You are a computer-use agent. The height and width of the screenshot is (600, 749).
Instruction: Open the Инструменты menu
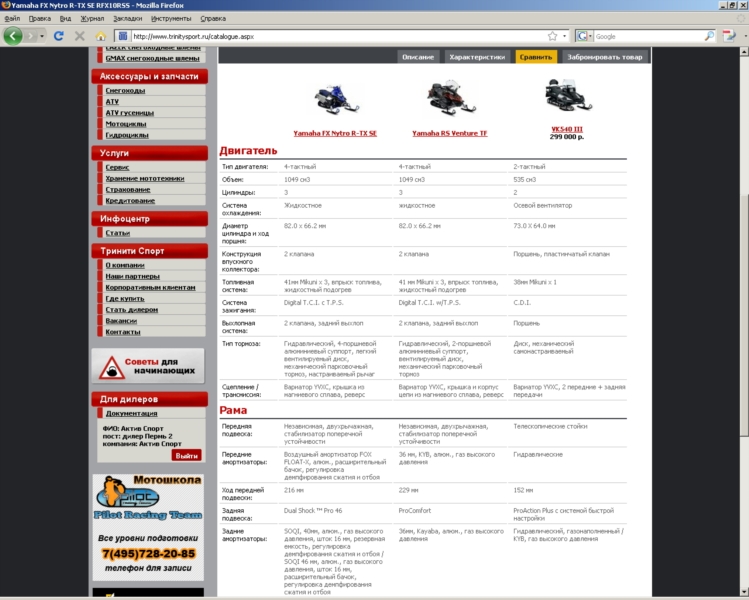(171, 19)
